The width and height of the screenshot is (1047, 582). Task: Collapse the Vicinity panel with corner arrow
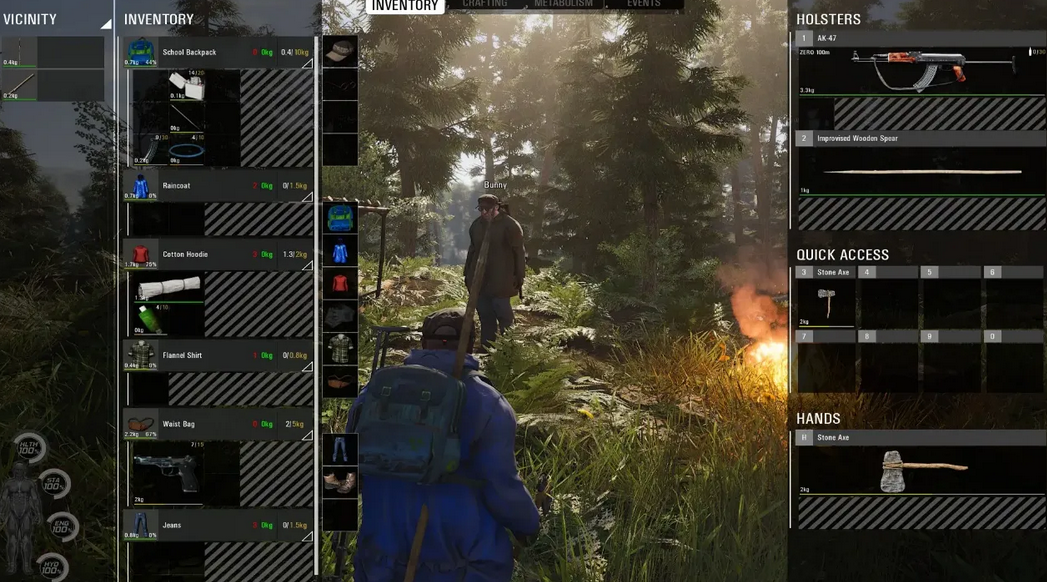click(x=106, y=23)
